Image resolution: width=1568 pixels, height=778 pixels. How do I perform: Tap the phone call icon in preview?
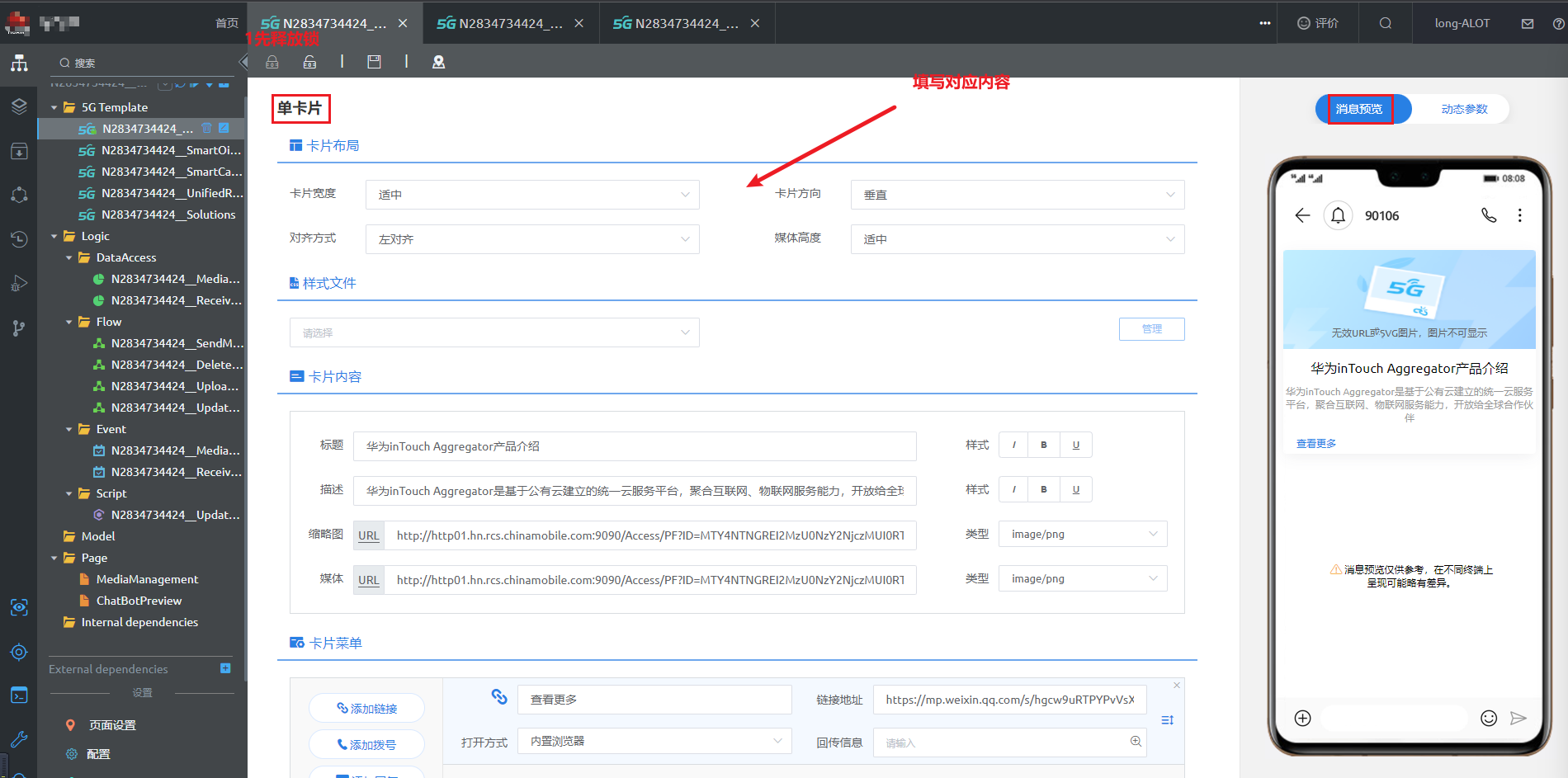(1489, 215)
